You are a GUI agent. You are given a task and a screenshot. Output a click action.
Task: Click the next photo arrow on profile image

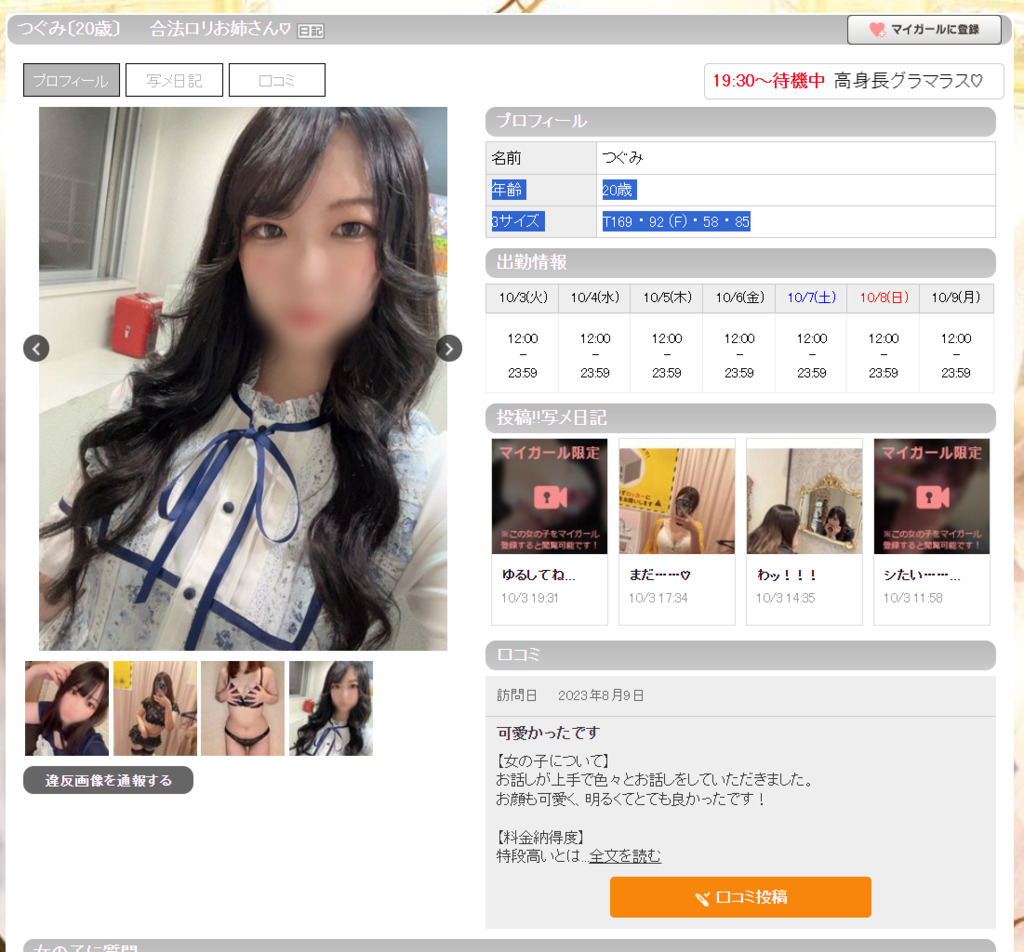(x=448, y=348)
